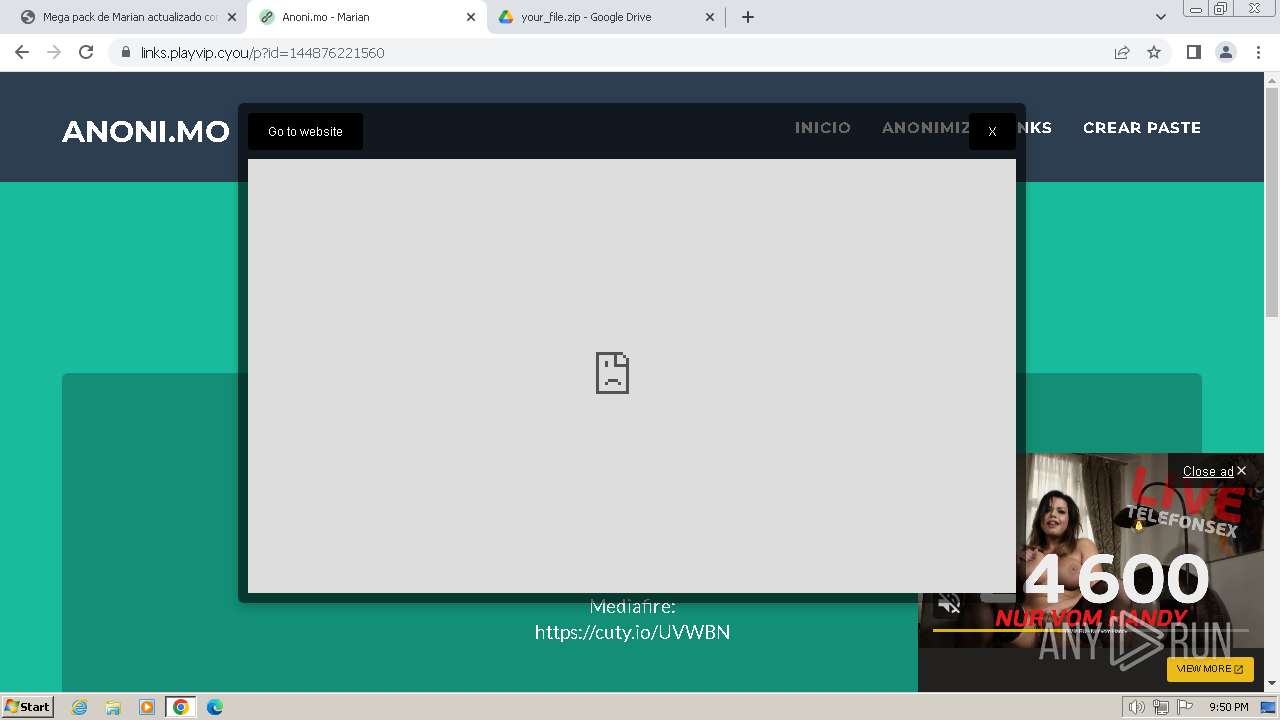Click the Mediafire label text

pyautogui.click(x=632, y=606)
